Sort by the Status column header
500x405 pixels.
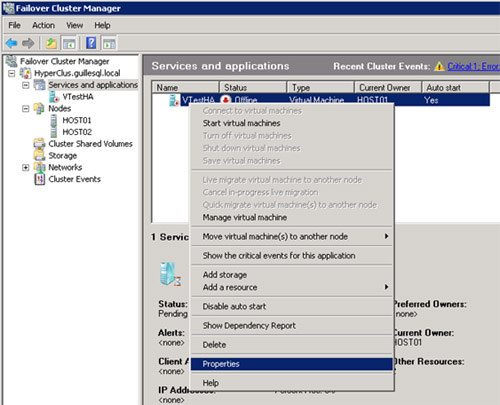pos(253,87)
